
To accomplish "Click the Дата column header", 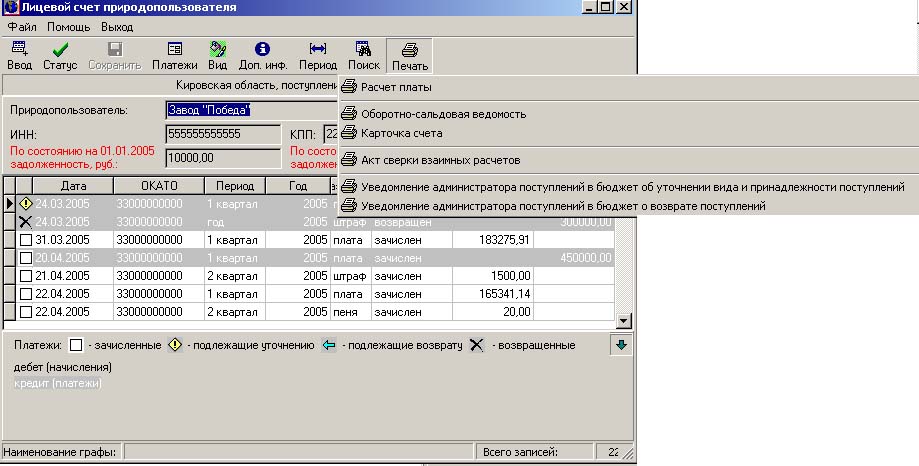I will pos(72,185).
